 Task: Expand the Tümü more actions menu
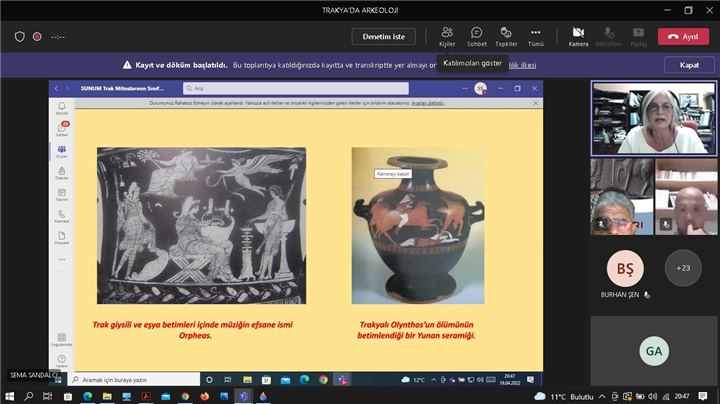535,37
